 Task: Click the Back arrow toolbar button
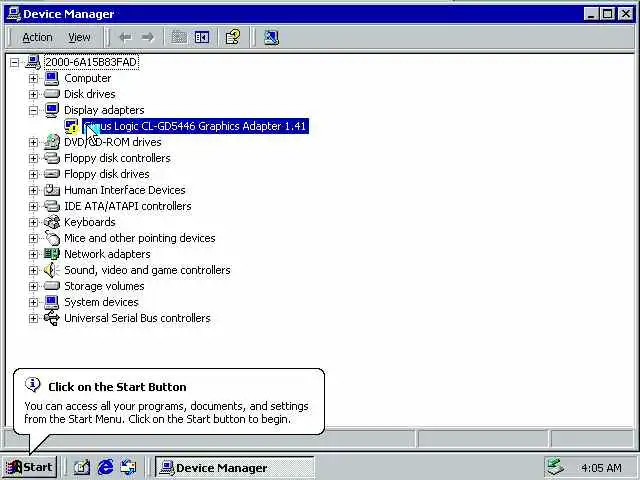pyautogui.click(x=125, y=38)
